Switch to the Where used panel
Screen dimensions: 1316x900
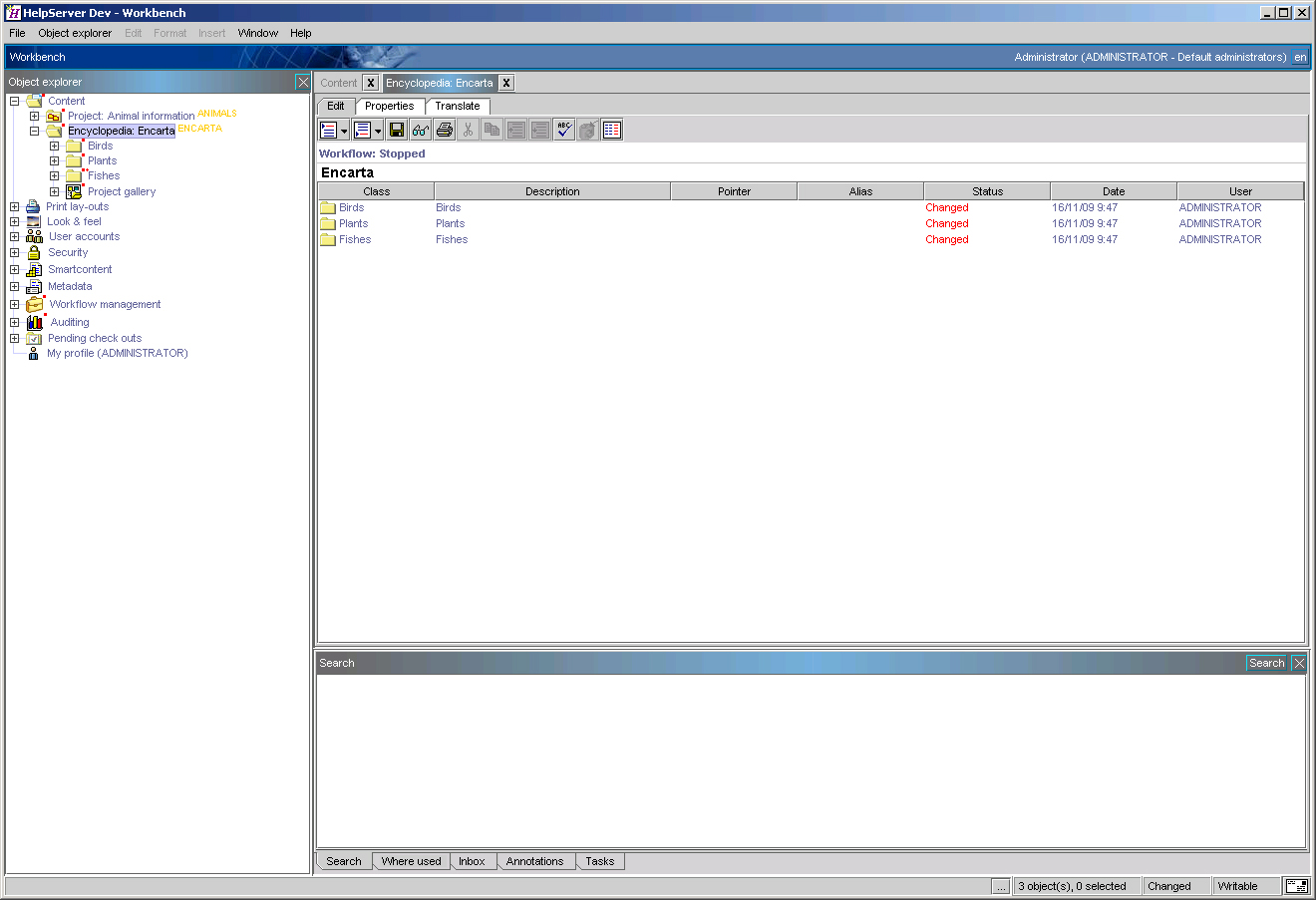pos(411,860)
